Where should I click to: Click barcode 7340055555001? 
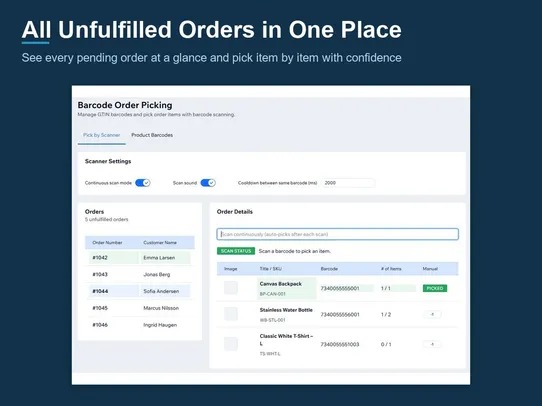pyautogui.click(x=340, y=288)
